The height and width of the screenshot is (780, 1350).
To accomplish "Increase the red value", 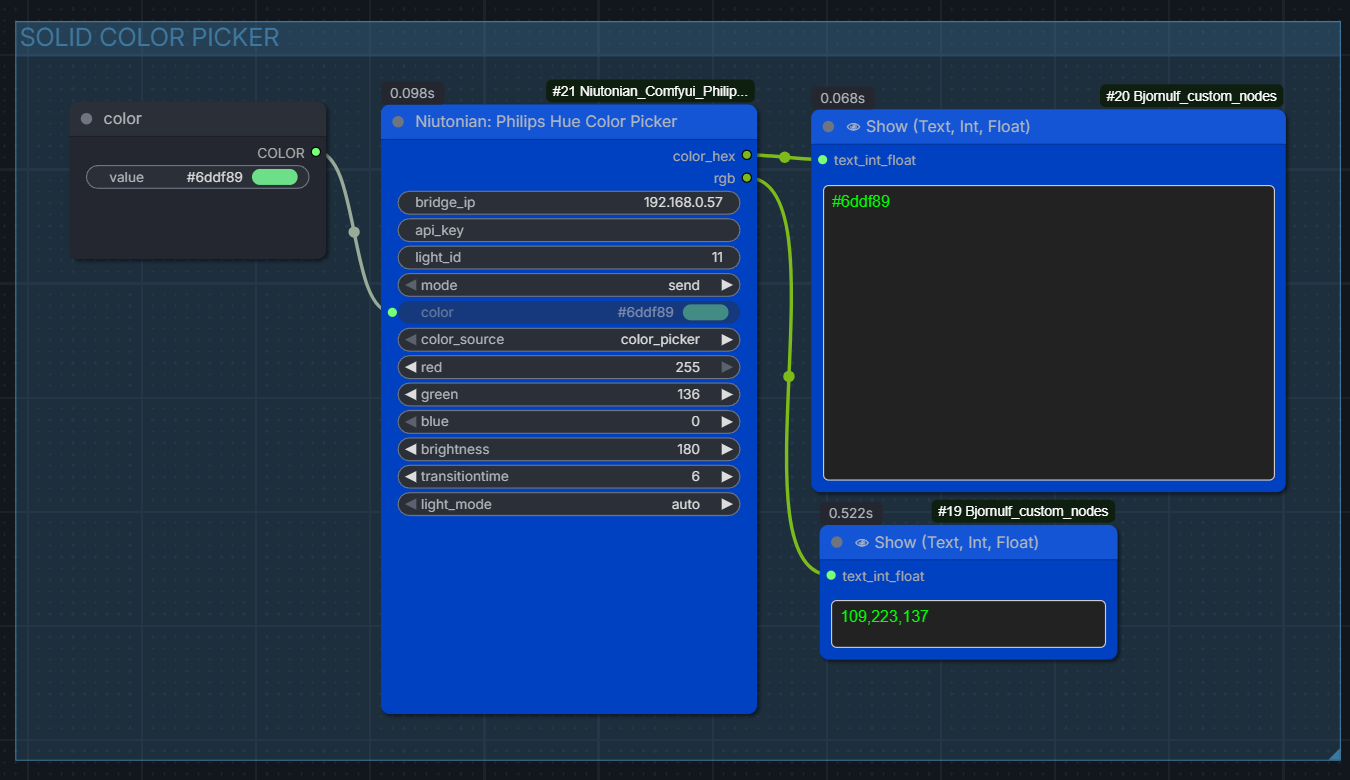I will [x=727, y=367].
